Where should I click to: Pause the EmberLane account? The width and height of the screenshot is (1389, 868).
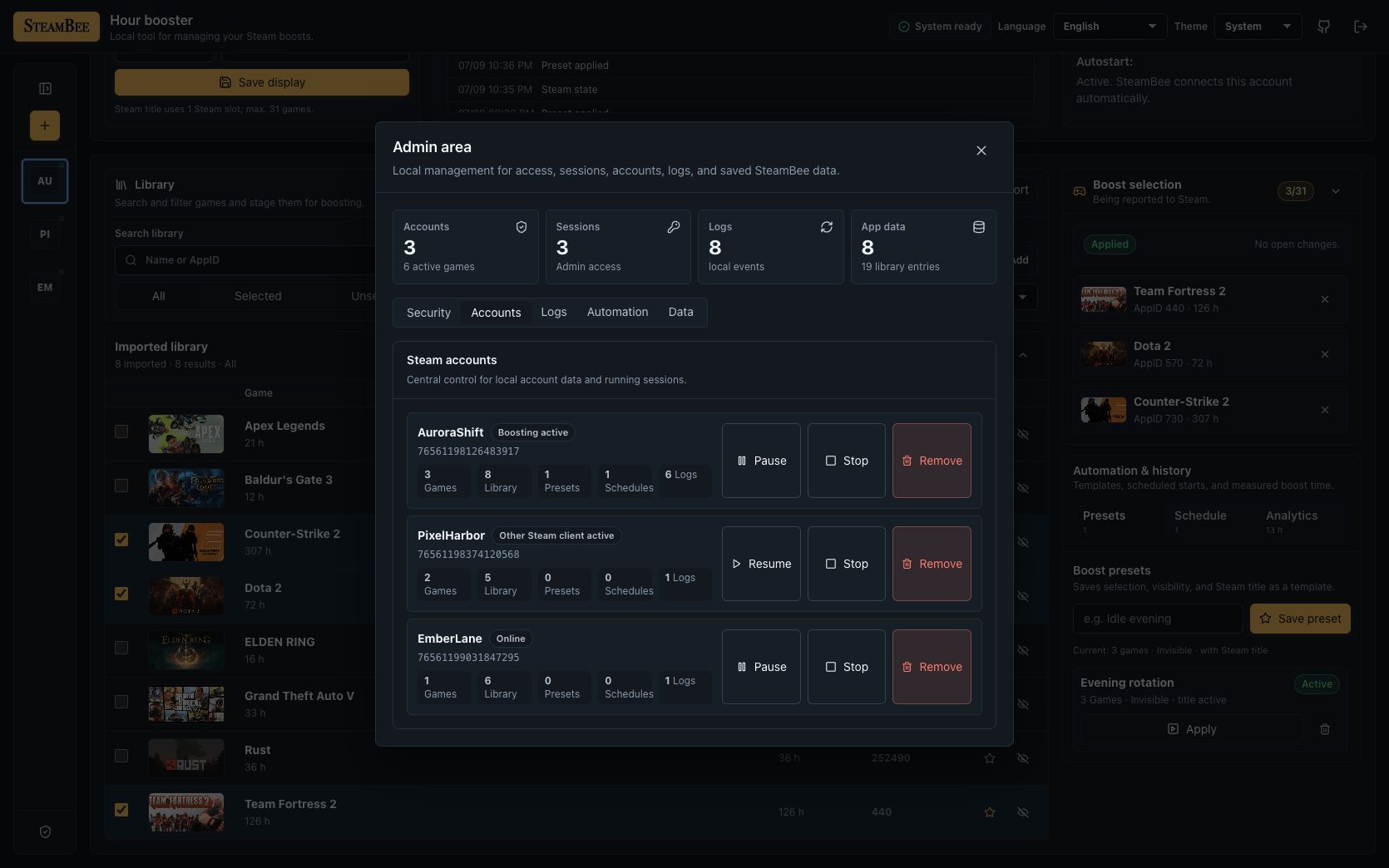click(761, 667)
